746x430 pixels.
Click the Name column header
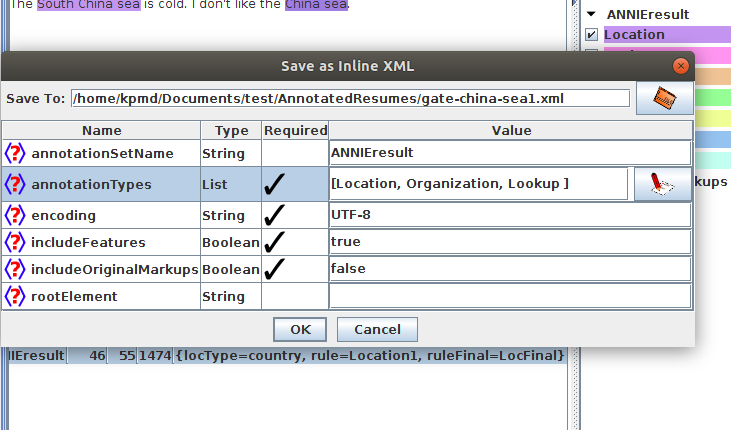tap(101, 130)
